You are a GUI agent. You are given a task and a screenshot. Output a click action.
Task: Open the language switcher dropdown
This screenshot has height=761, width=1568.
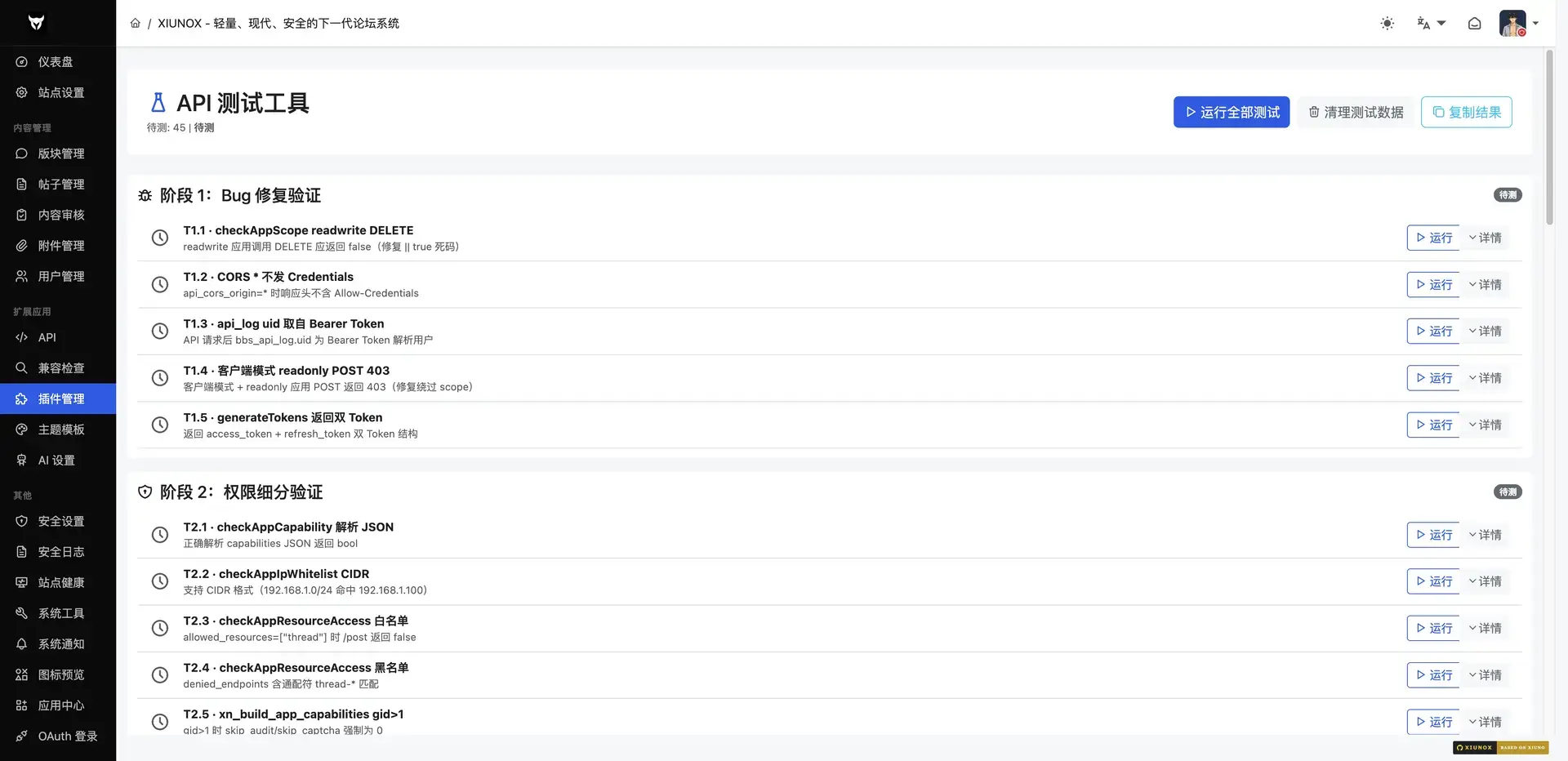click(1431, 24)
